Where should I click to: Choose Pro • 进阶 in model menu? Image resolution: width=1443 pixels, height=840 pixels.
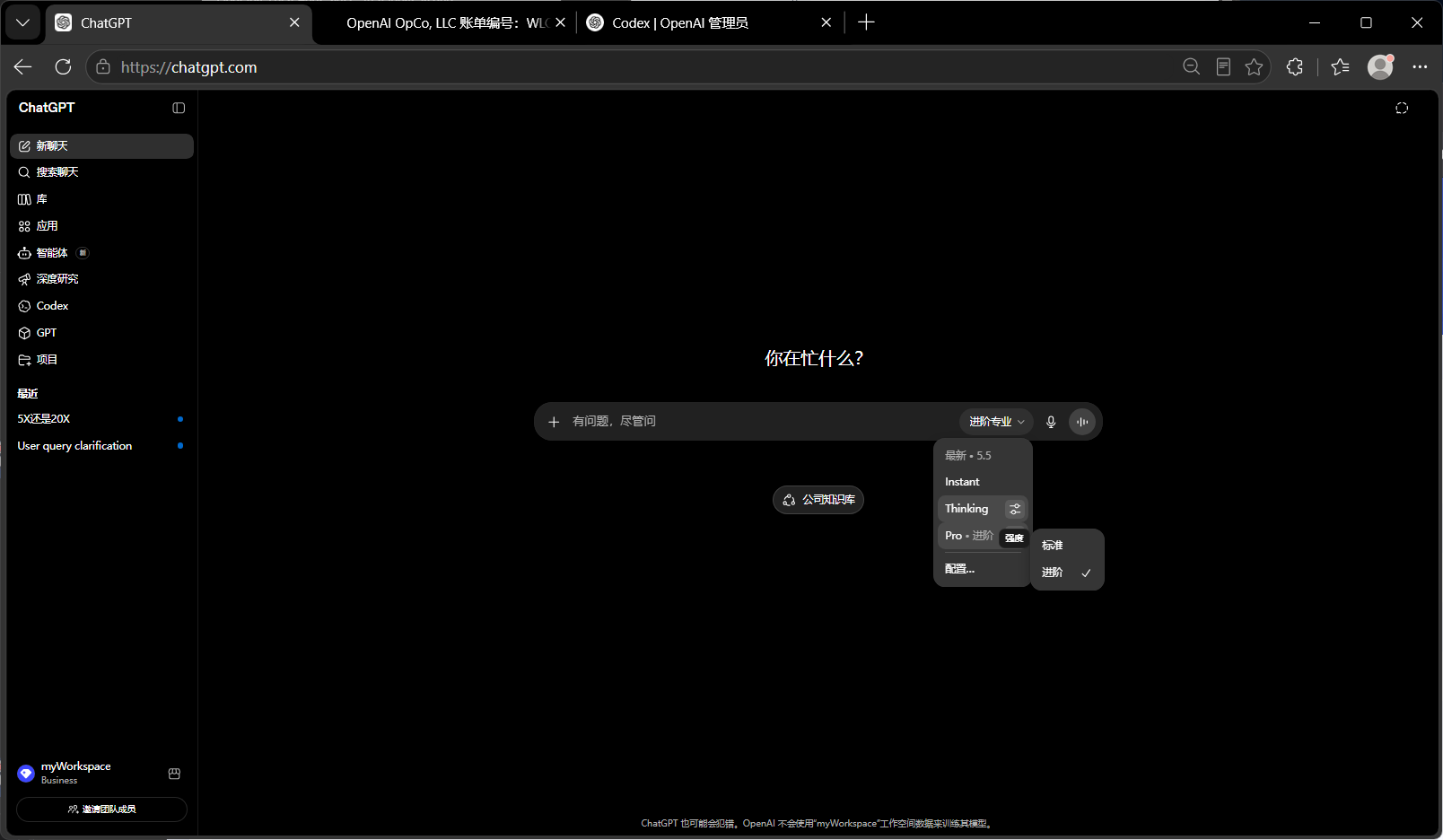click(969, 536)
